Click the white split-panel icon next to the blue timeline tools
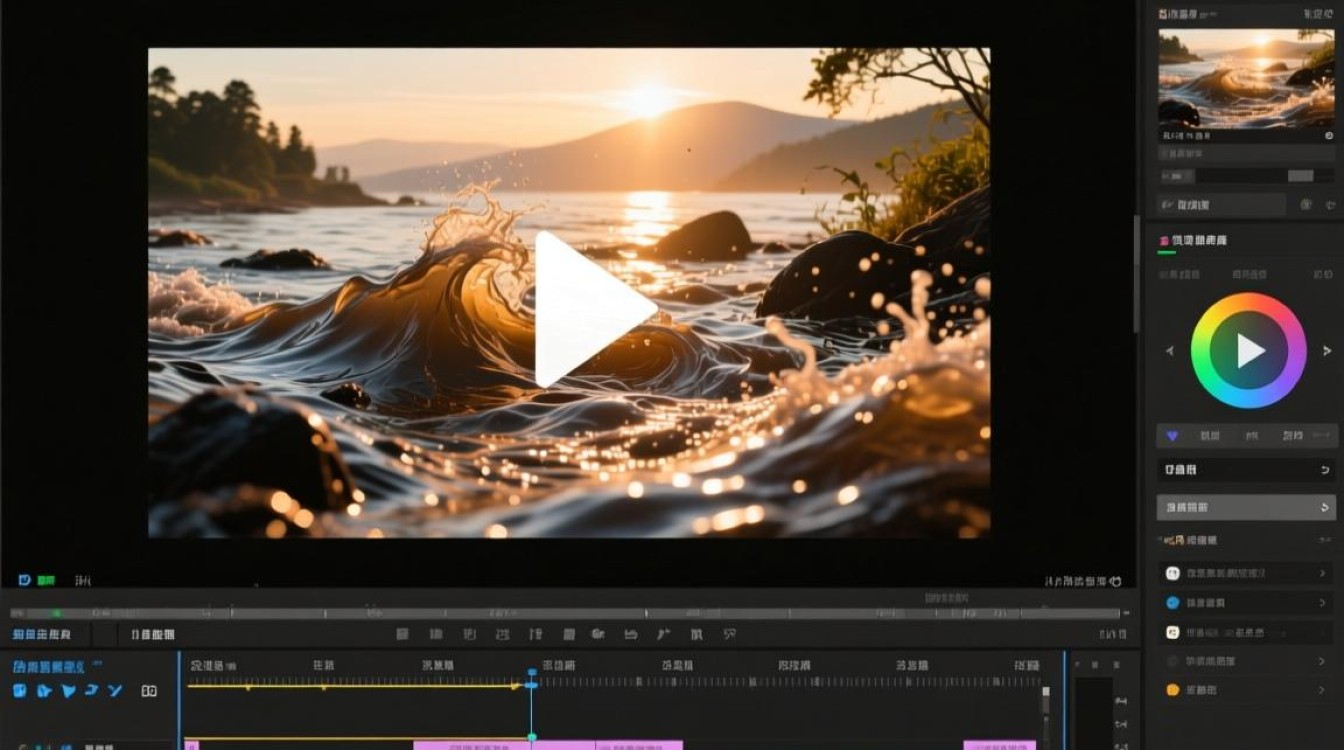This screenshot has width=1344, height=750. click(149, 691)
